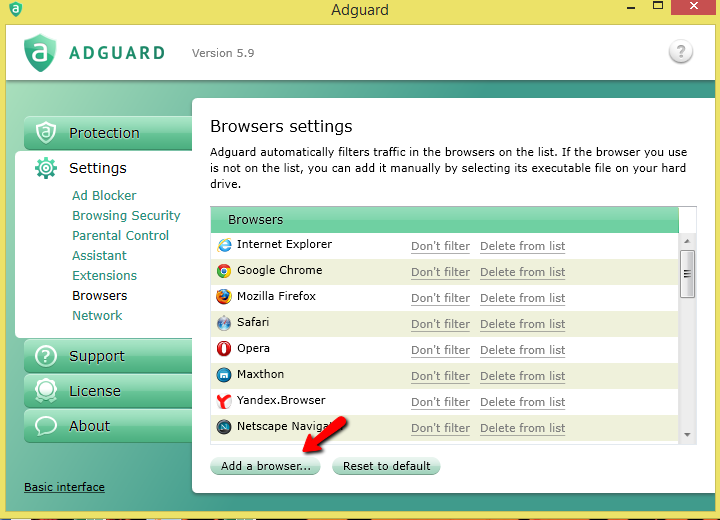This screenshot has width=720, height=520.
Task: Click the Browsers column header
Action: pyautogui.click(x=444, y=220)
